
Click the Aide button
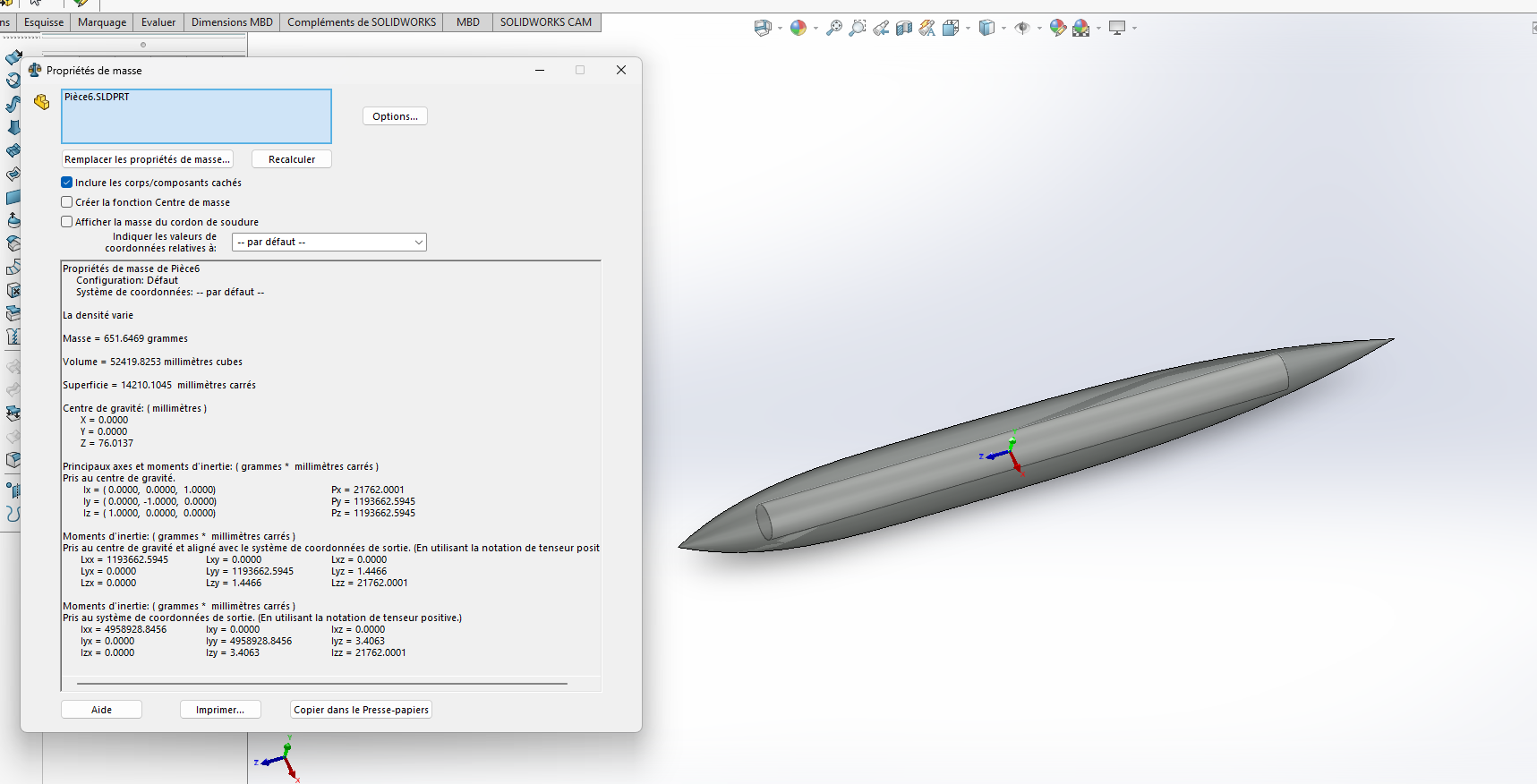click(x=101, y=710)
